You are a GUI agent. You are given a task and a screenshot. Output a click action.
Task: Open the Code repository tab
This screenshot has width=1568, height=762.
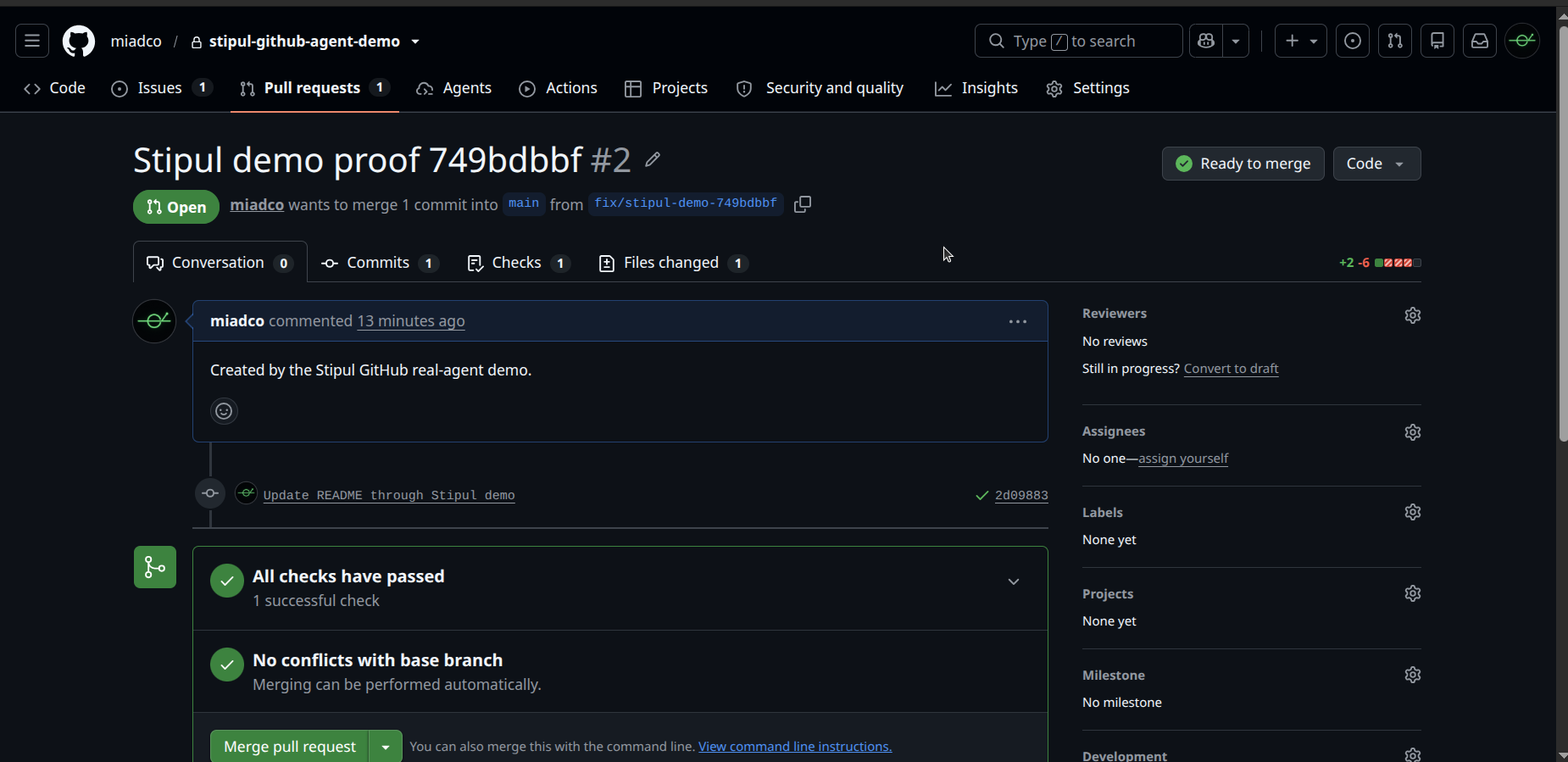tap(55, 88)
